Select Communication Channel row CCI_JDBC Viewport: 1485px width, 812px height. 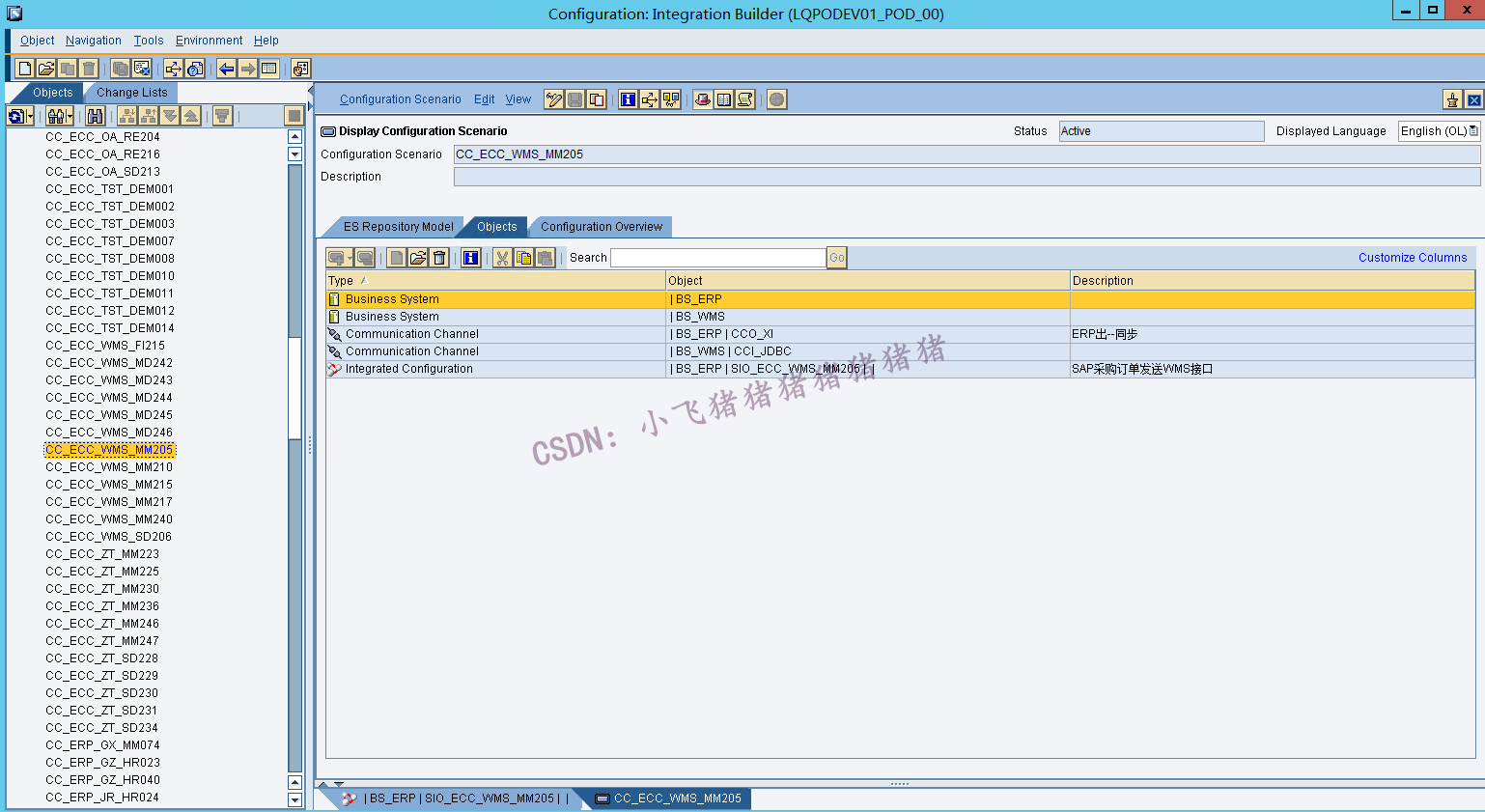click(900, 351)
